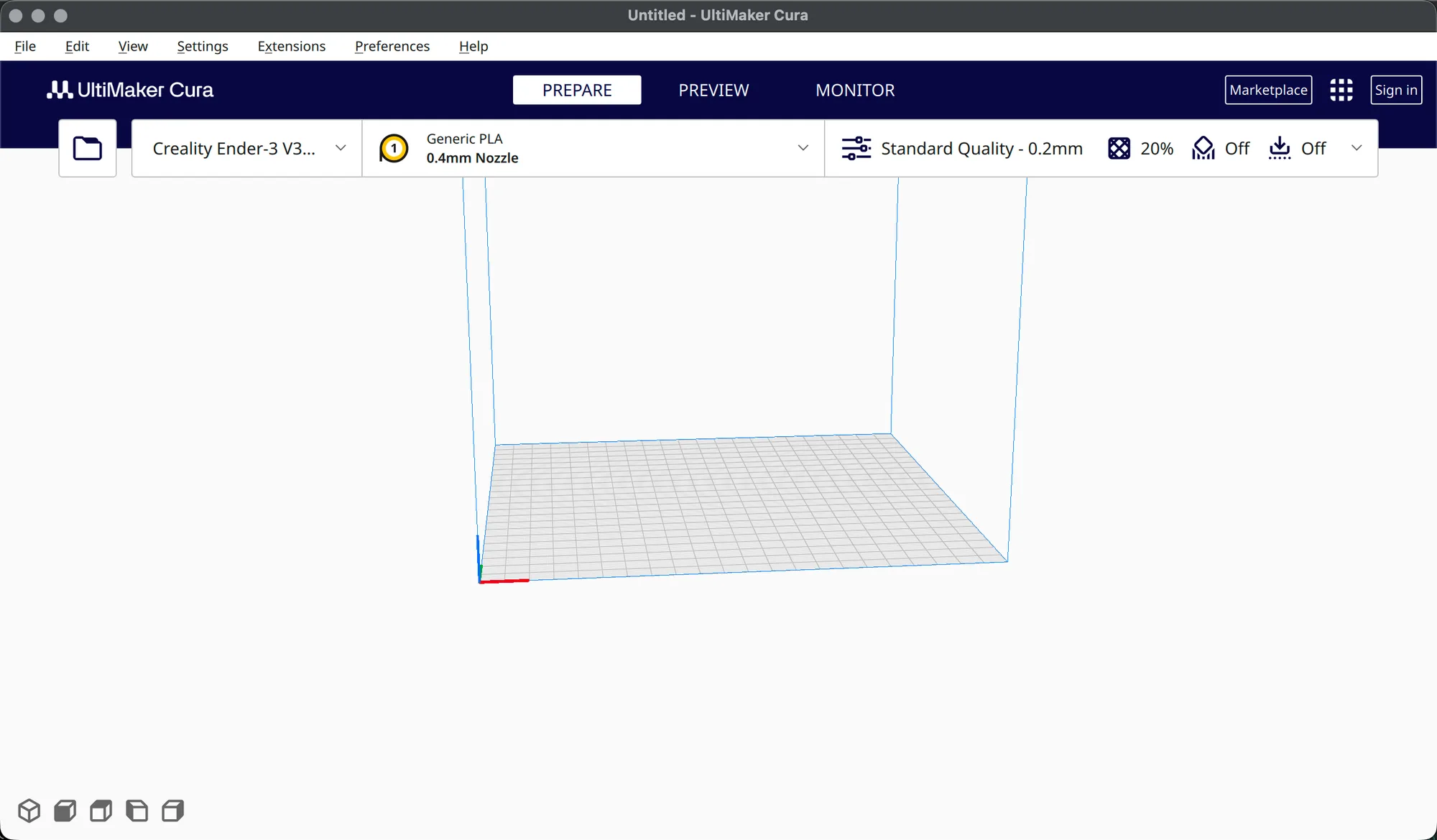1437x840 pixels.
Task: Click infill density pattern icon
Action: (x=1119, y=148)
